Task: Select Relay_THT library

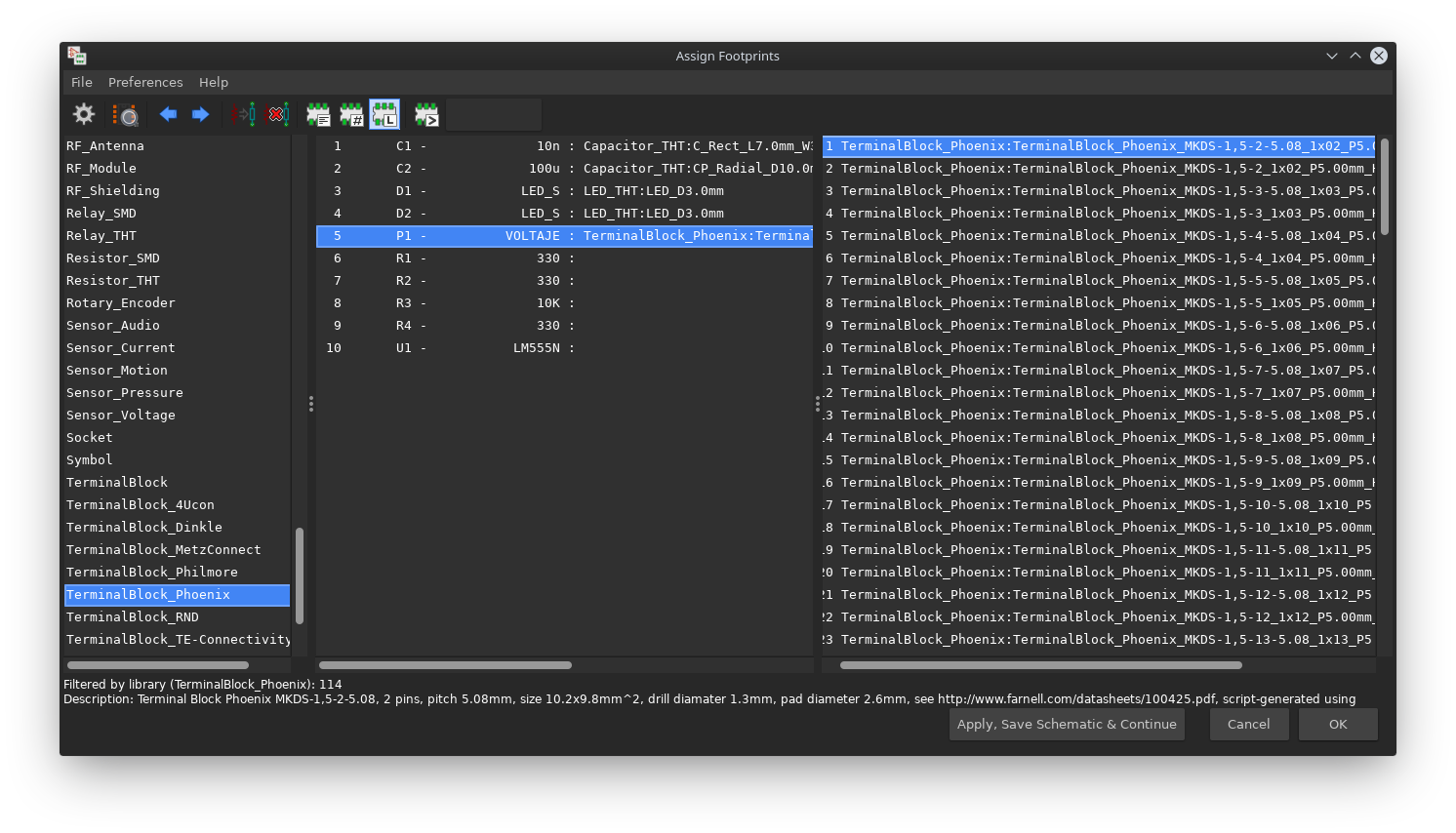Action: tap(178, 236)
